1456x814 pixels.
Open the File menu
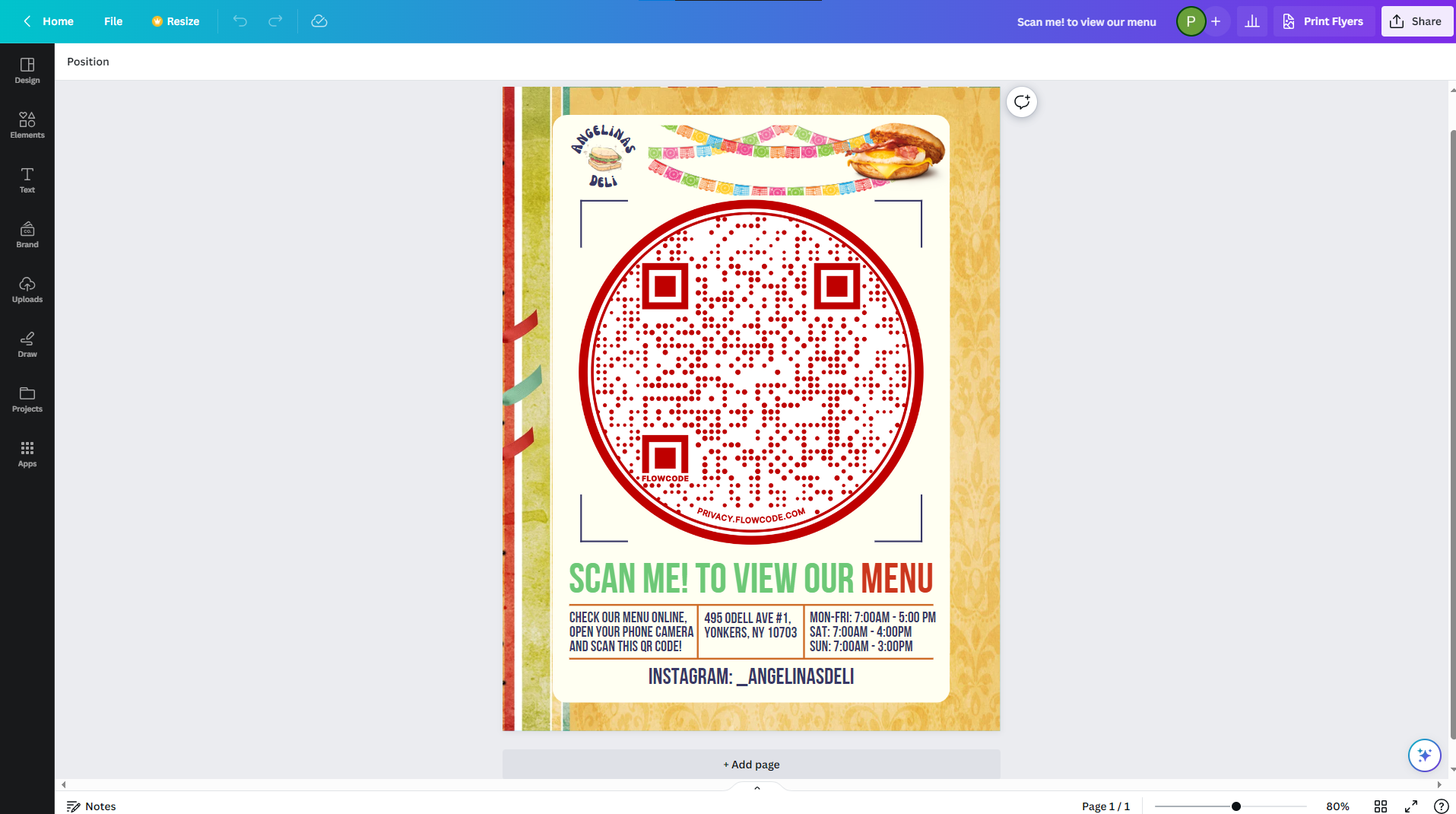pyautogui.click(x=113, y=21)
